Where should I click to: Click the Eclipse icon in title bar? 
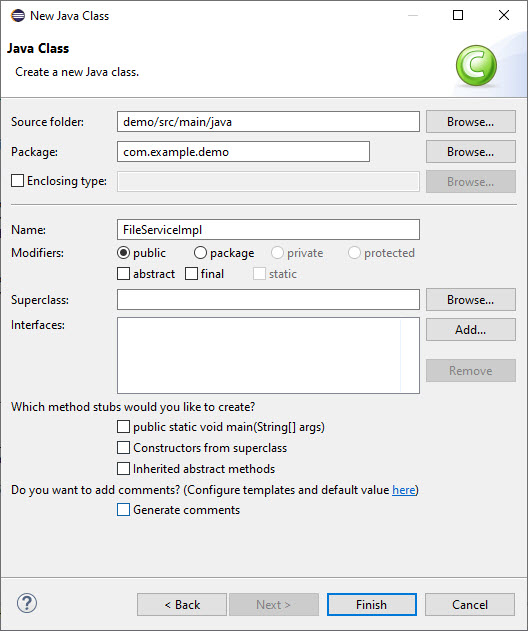(x=18, y=16)
